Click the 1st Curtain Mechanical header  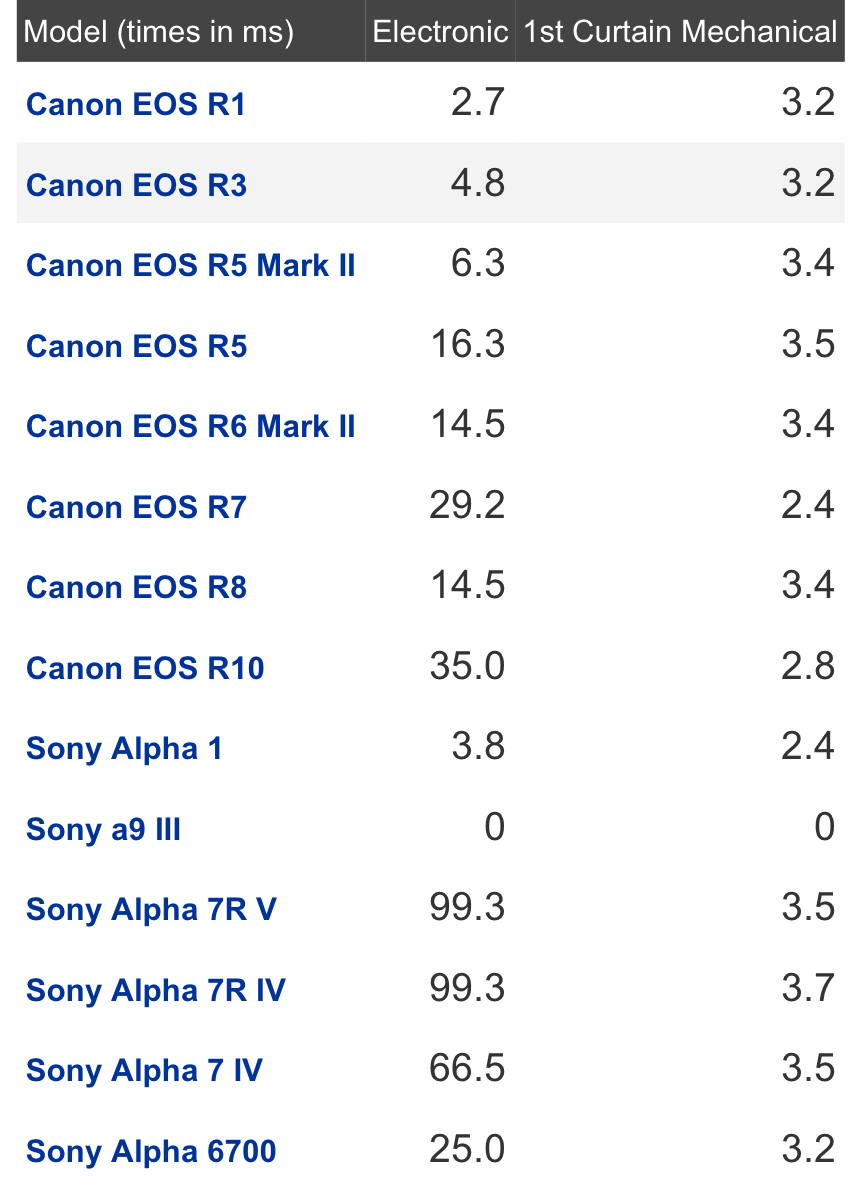point(680,32)
